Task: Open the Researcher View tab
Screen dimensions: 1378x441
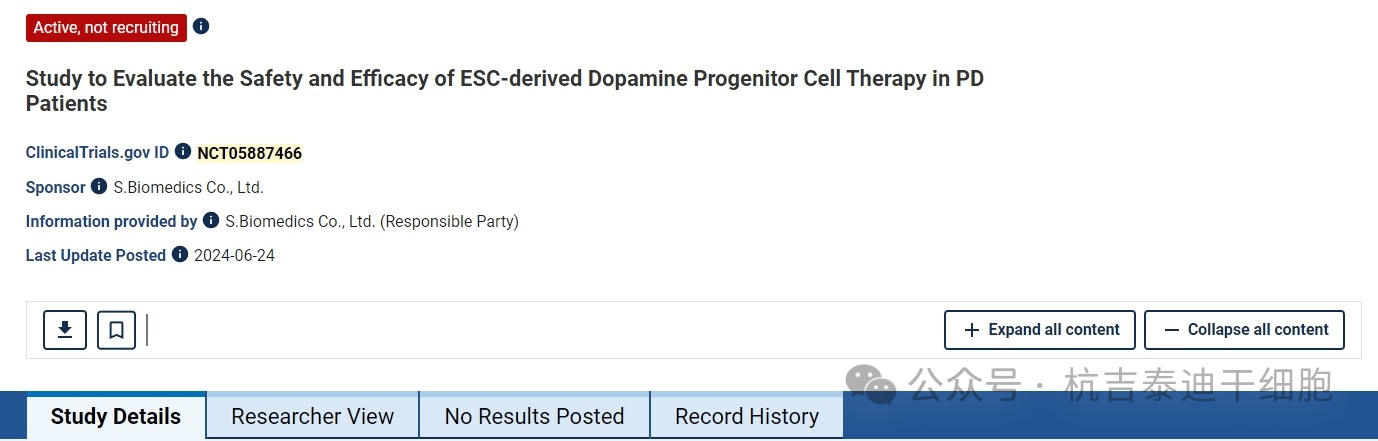Action: (312, 416)
